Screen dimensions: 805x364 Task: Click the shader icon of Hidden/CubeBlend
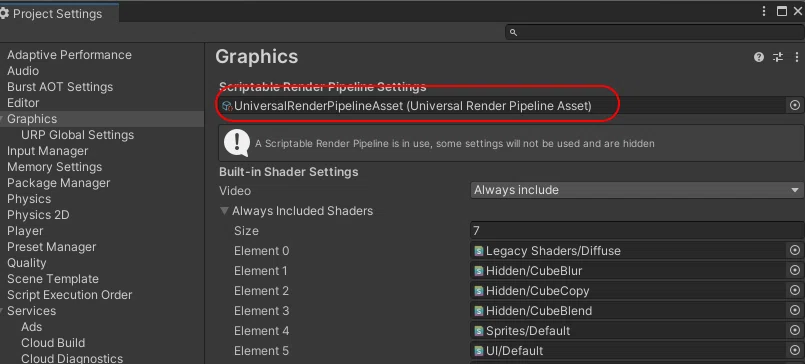pos(479,311)
